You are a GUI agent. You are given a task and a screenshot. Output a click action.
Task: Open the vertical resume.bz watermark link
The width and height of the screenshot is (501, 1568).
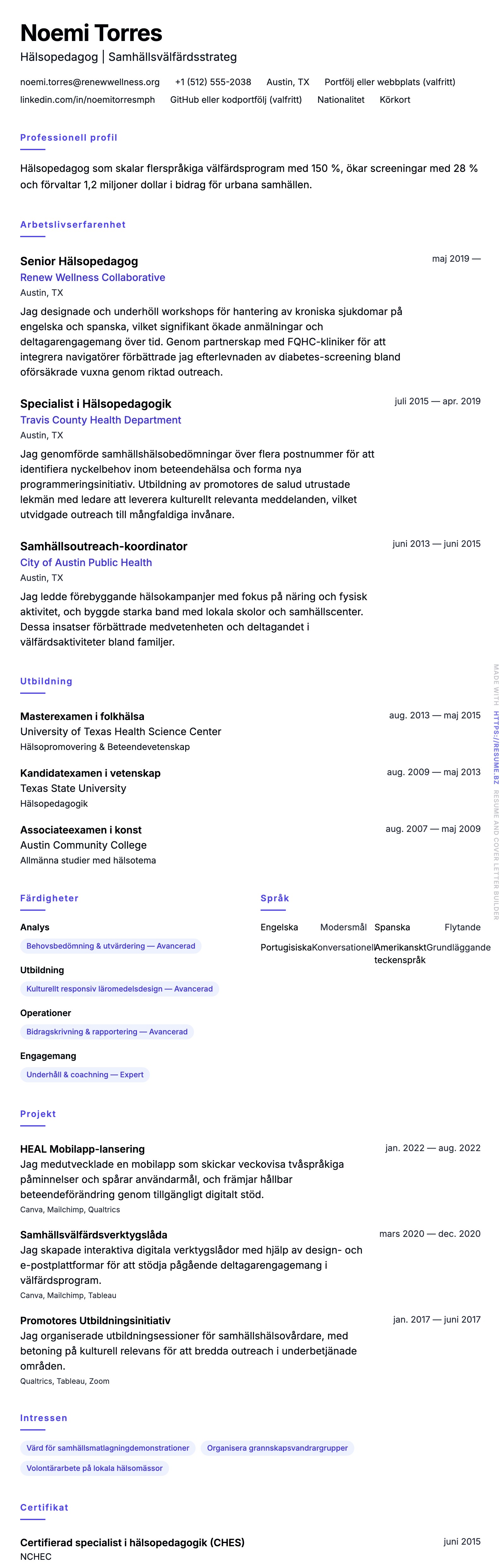[x=496, y=748]
